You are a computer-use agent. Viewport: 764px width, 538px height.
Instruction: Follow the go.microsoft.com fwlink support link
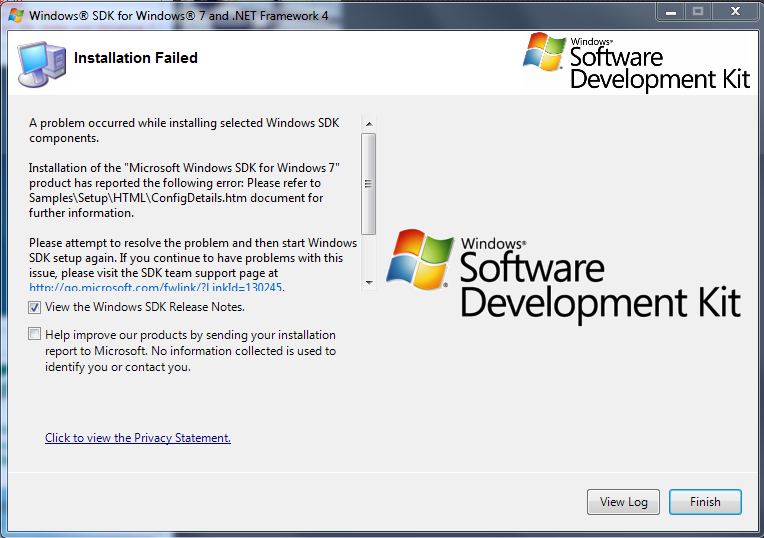(x=155, y=287)
